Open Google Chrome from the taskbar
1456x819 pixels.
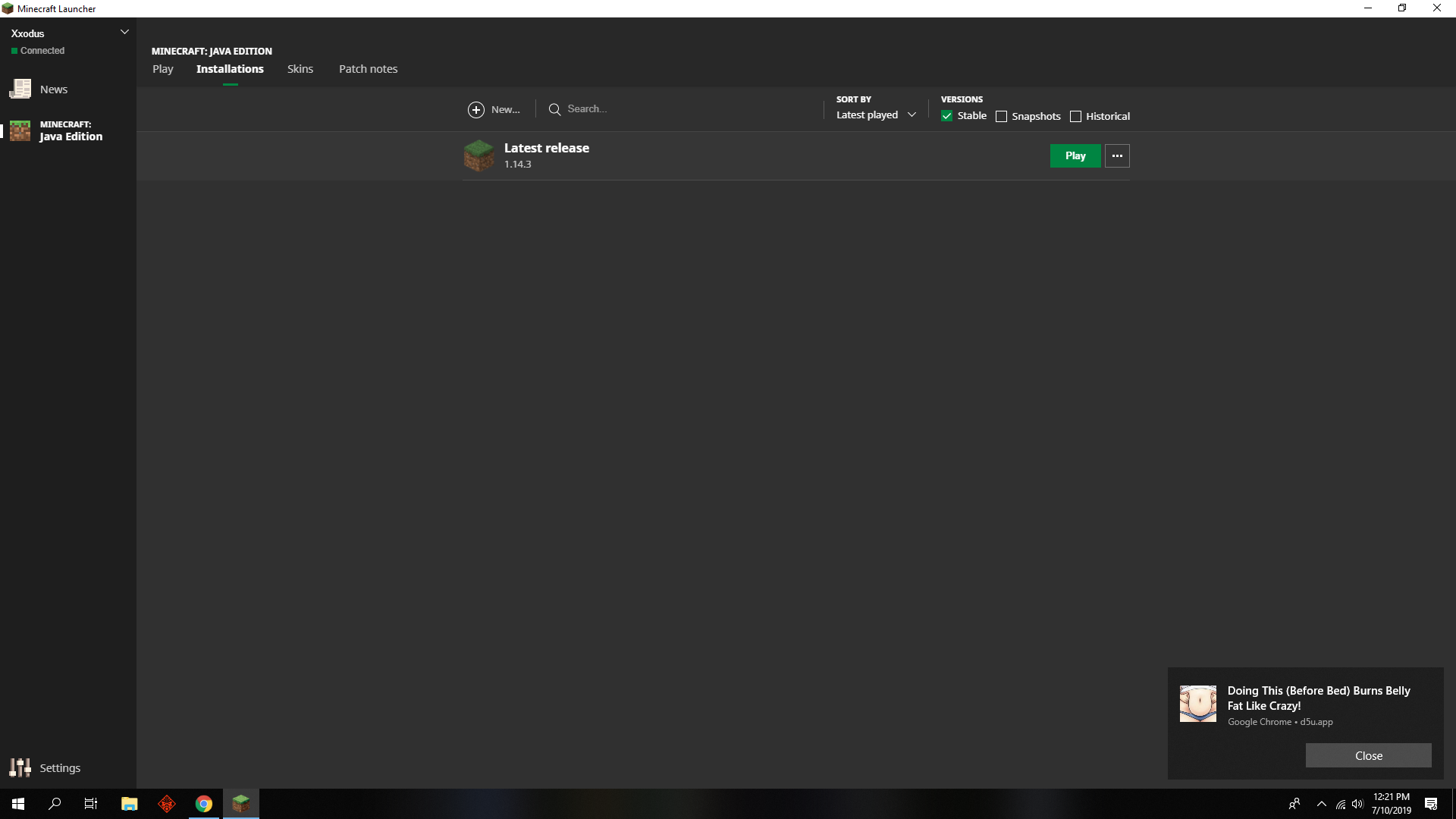(x=204, y=804)
